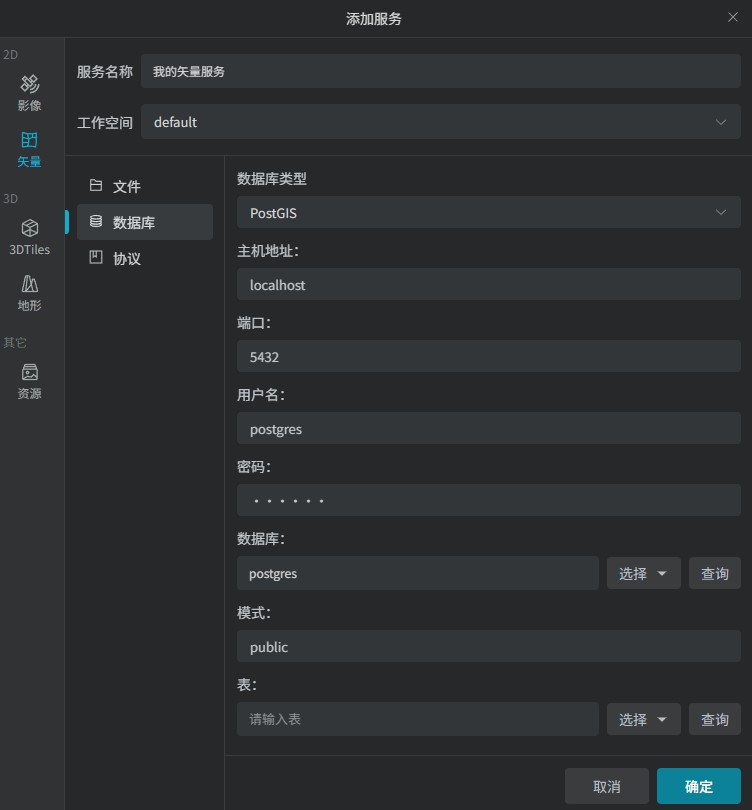This screenshot has width=752, height=810.
Task: Click 查询 button for table
Action: [x=715, y=720]
